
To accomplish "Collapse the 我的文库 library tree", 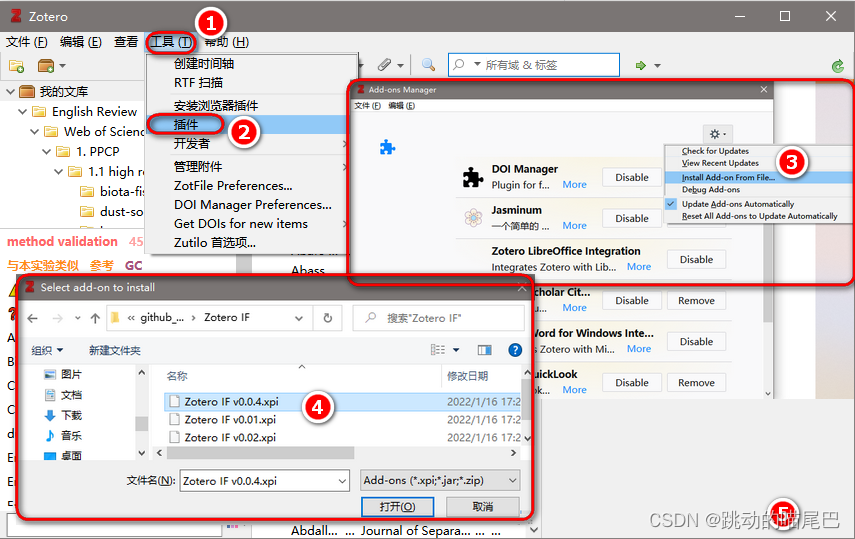I will 10,92.
